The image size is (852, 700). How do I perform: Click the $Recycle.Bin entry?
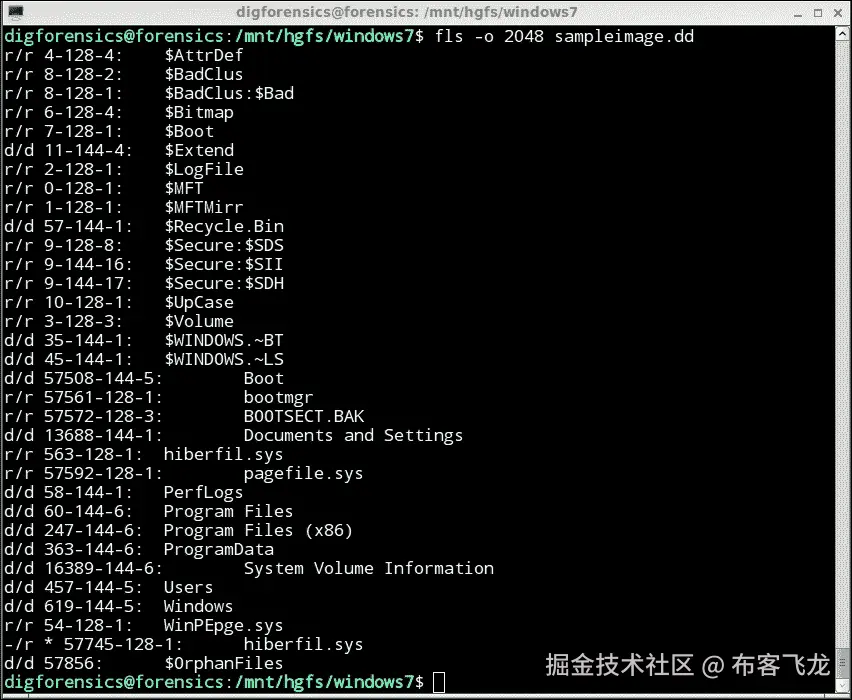point(224,227)
